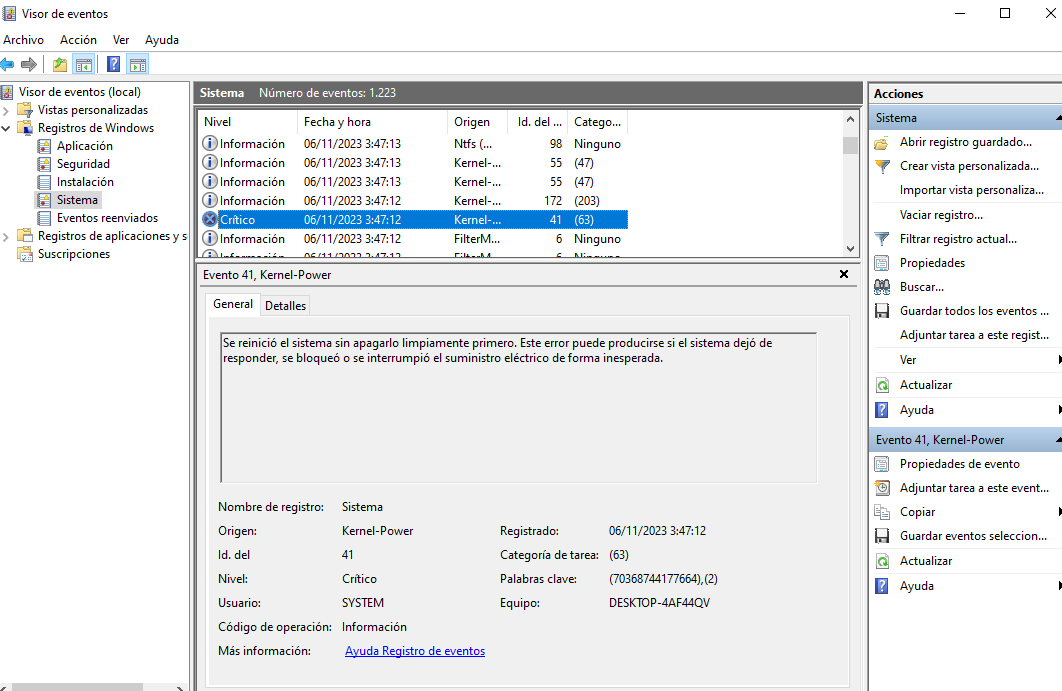Viewport: 1062px width, 691px height.
Task: Click the Crear vista personalizada icon
Action: click(x=881, y=166)
